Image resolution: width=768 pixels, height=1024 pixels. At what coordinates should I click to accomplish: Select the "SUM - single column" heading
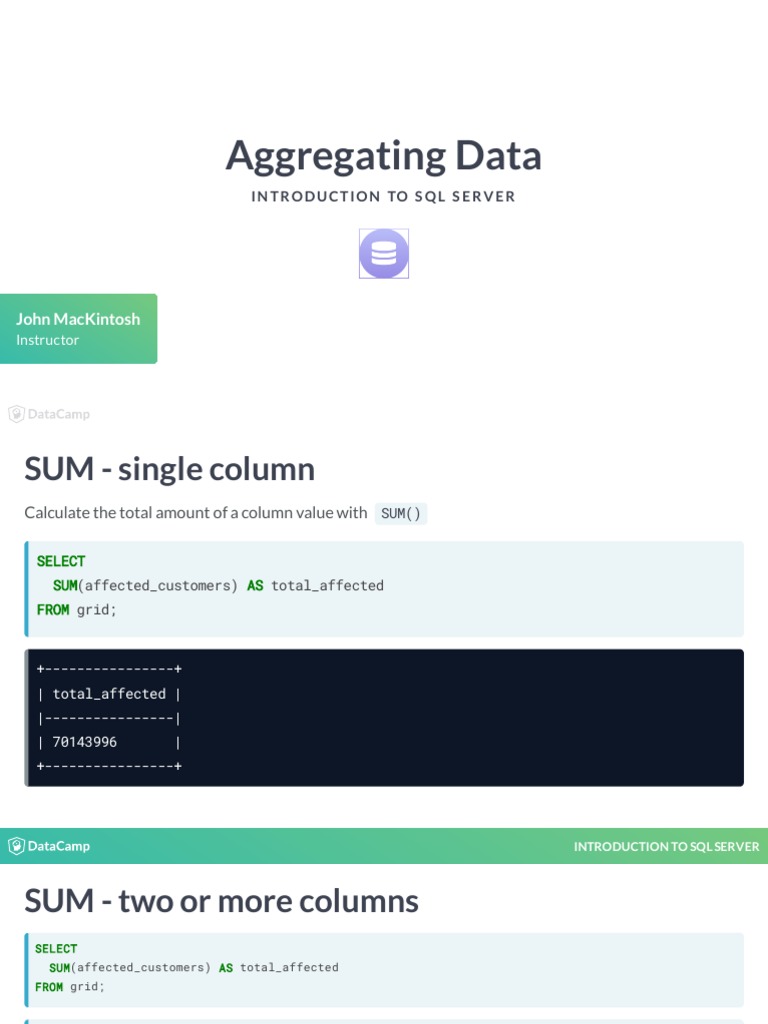coord(169,469)
